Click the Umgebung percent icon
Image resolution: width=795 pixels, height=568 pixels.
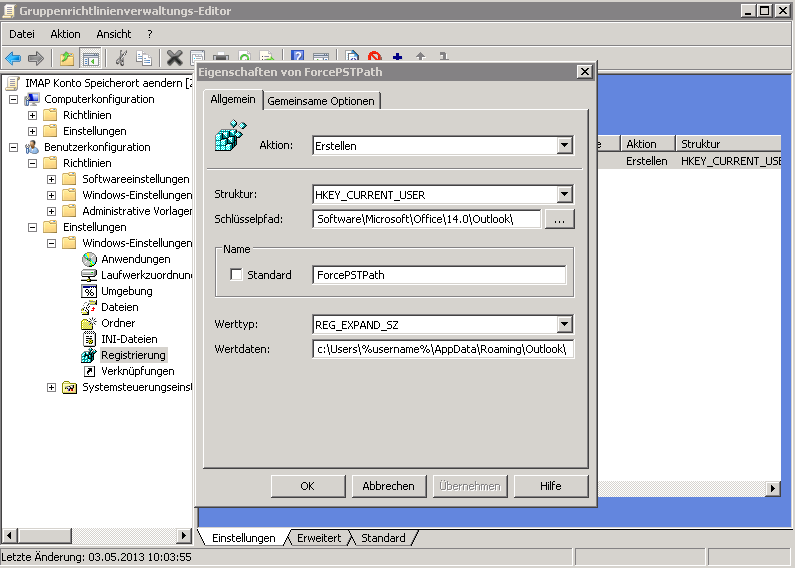(89, 291)
